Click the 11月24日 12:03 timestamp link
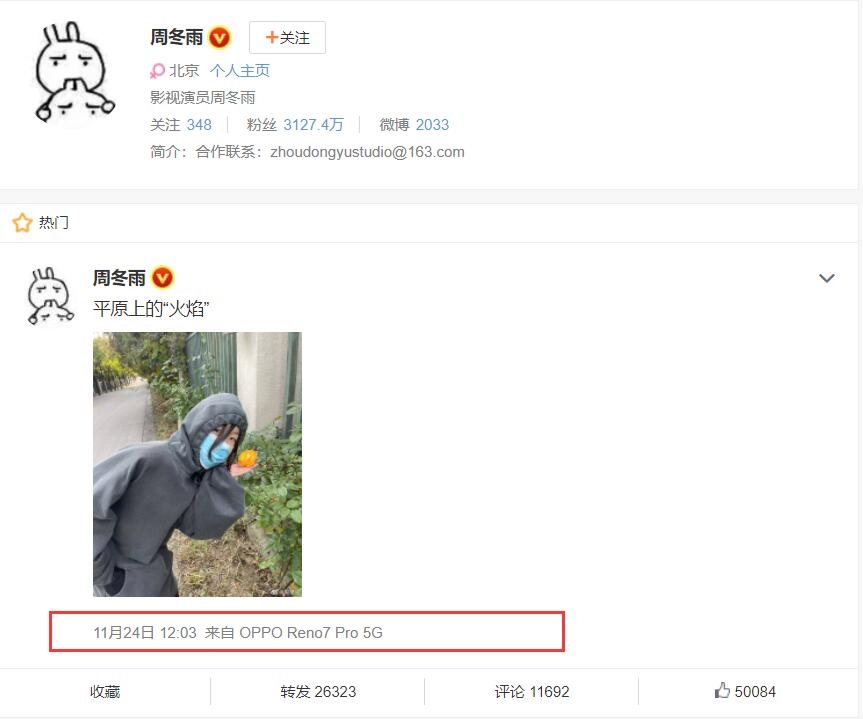The width and height of the screenshot is (863, 719). [x=145, y=633]
